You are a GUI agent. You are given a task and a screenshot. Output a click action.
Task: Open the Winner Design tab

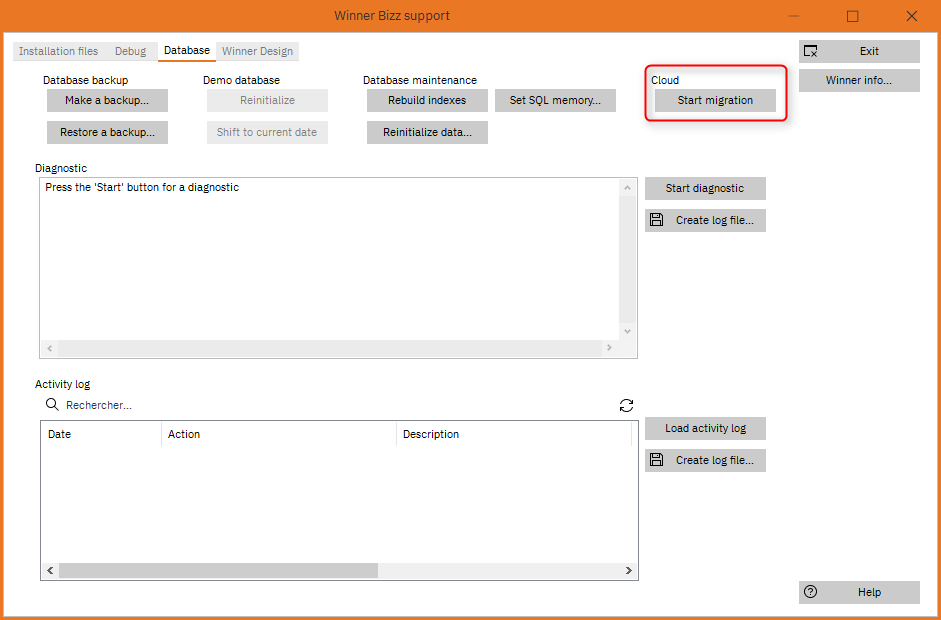257,51
